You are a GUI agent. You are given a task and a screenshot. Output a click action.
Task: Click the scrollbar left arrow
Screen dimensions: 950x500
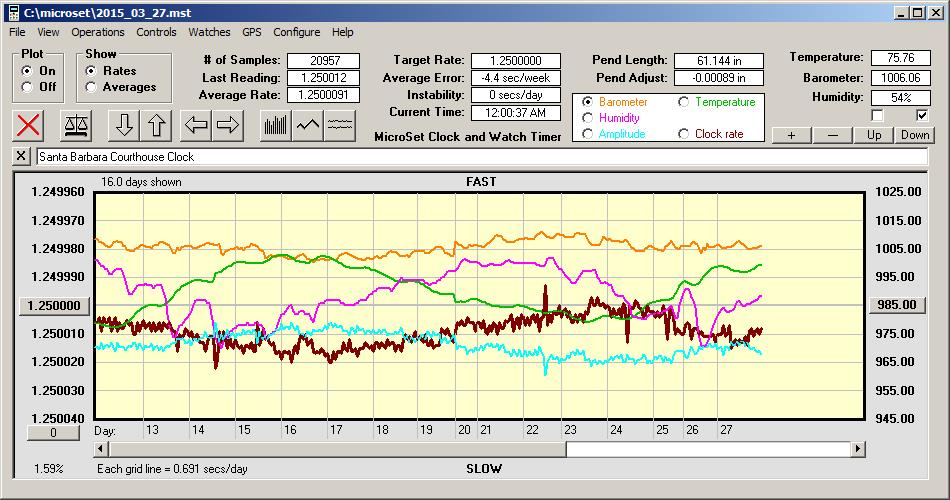[102, 449]
